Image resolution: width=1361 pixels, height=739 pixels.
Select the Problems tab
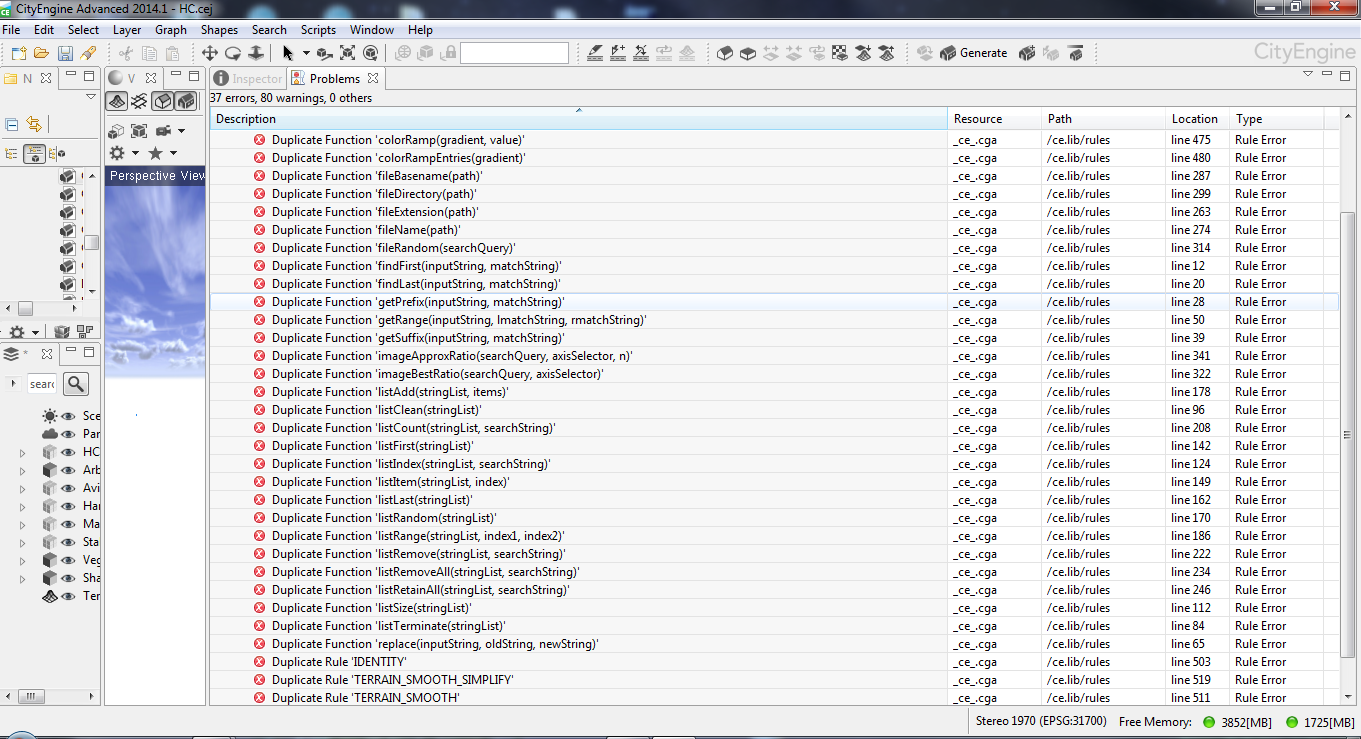tap(335, 78)
